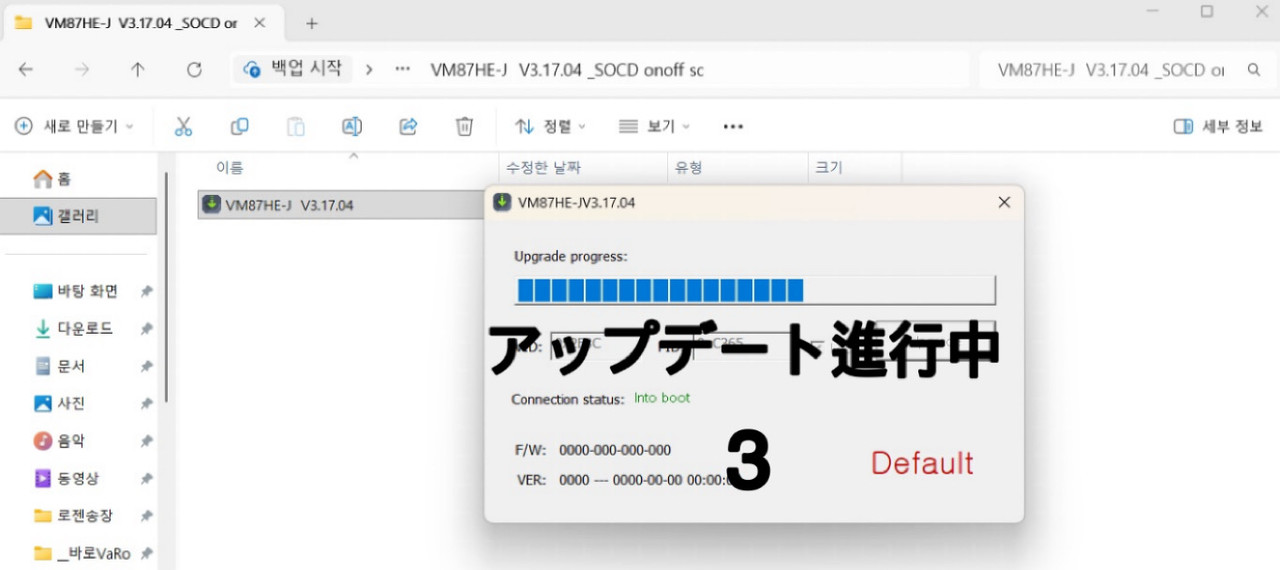
Task: Click the 백업 시작 backup button
Action: tap(293, 69)
